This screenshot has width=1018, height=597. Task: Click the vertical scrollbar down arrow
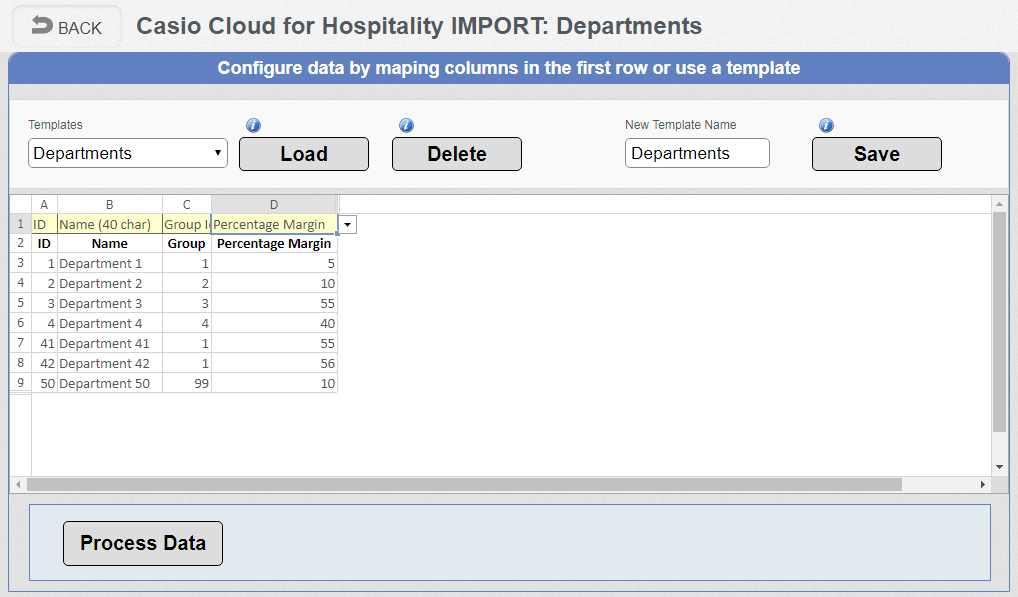point(999,467)
